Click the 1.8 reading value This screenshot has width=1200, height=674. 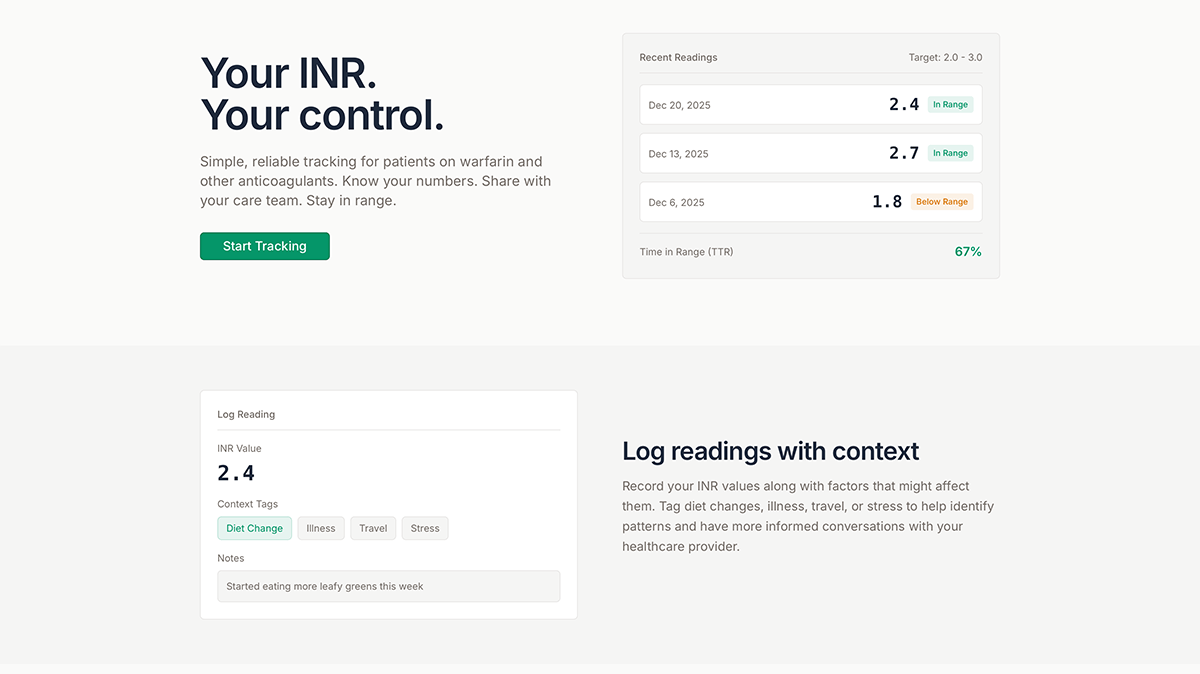[x=886, y=202]
